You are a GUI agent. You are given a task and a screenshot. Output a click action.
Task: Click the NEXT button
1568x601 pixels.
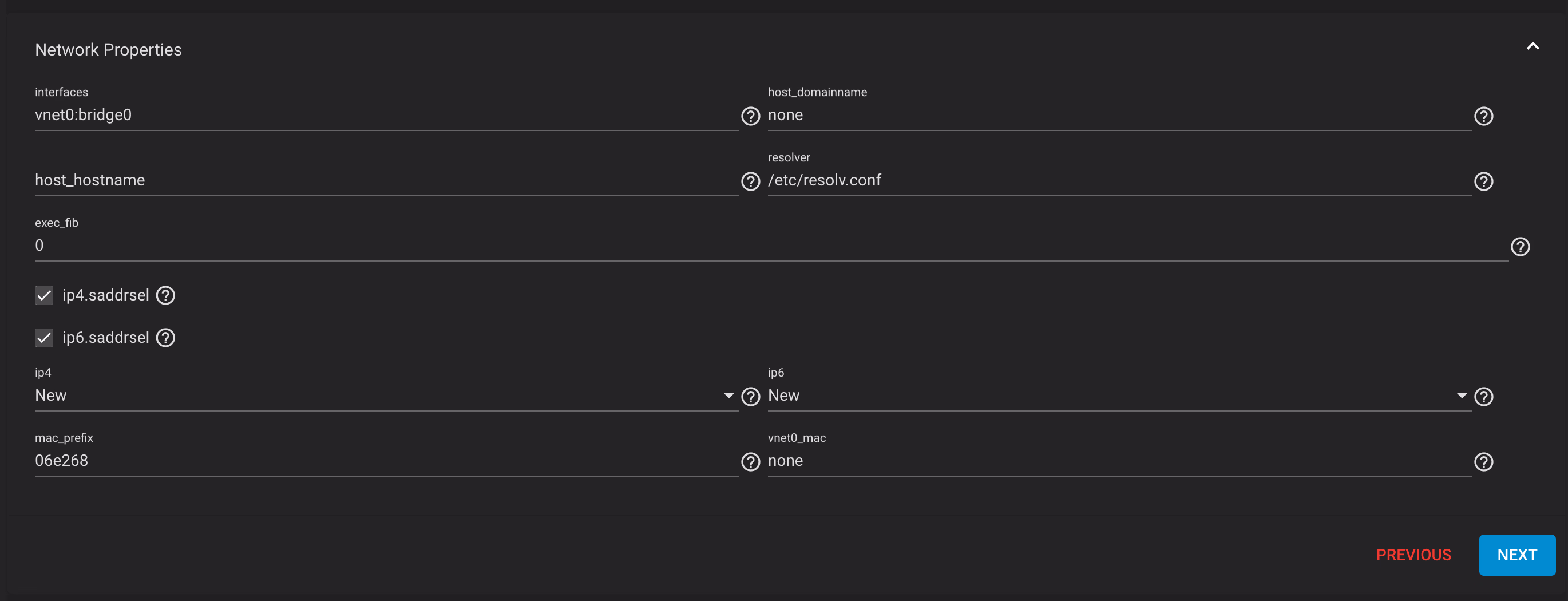[x=1517, y=555]
